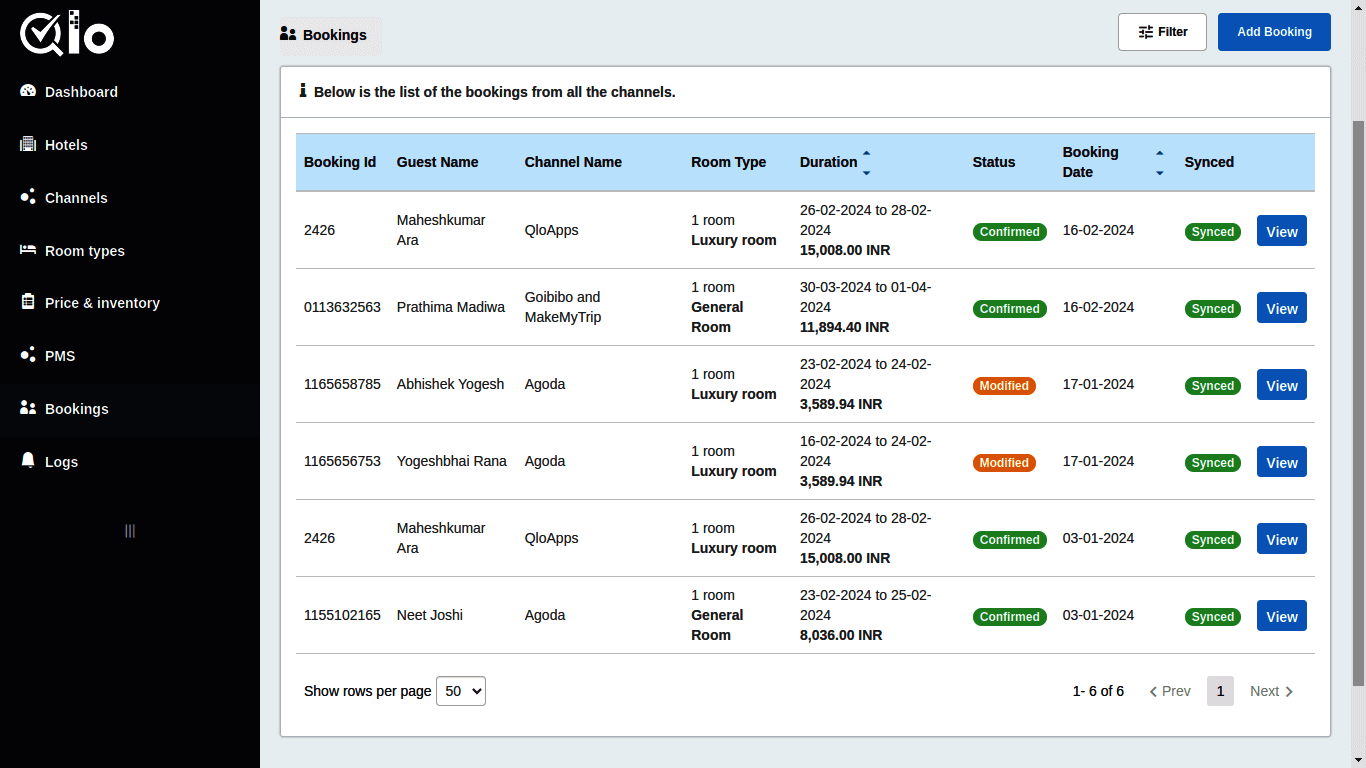Select the Hotels icon in sidebar
The width and height of the screenshot is (1366, 768).
pos(26,144)
